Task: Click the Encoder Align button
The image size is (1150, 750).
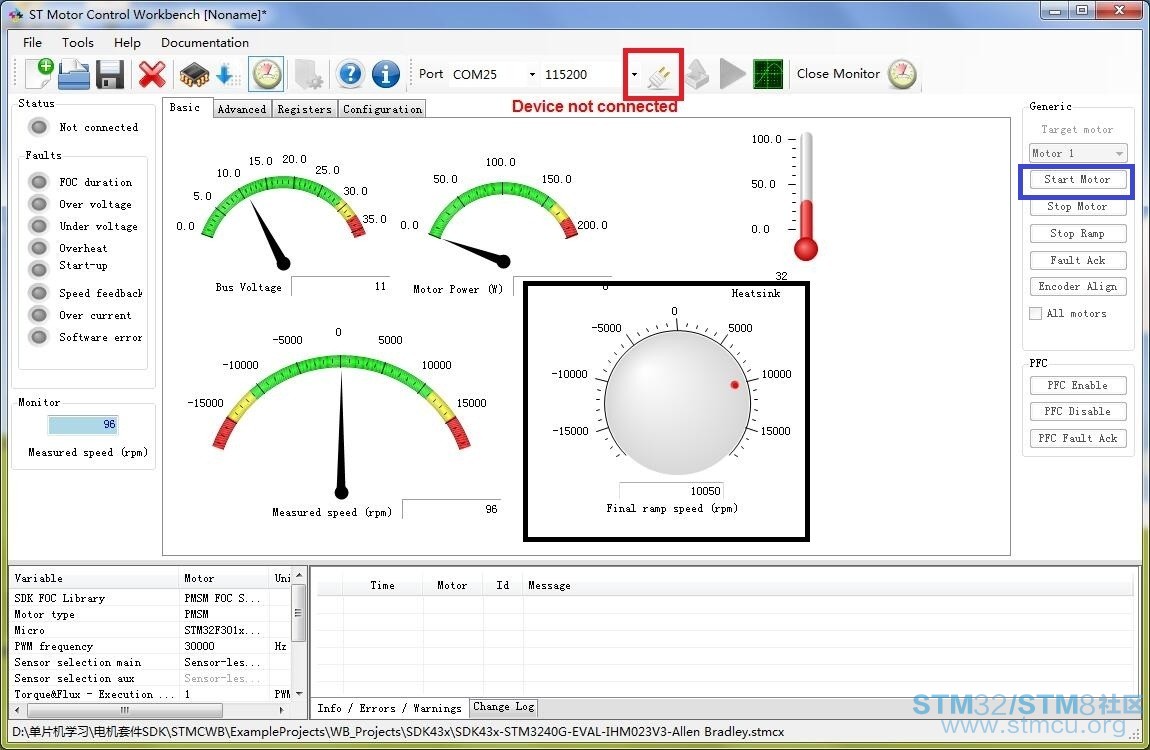Action: coord(1077,287)
